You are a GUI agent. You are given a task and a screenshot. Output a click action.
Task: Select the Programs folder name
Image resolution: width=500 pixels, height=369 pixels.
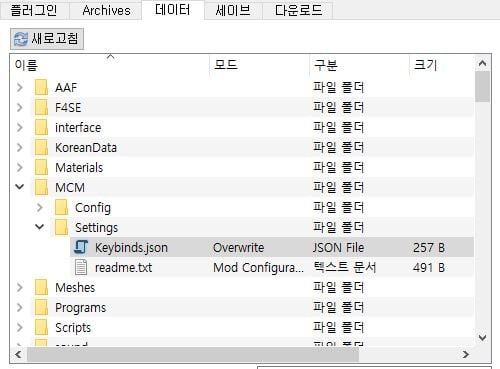click(x=80, y=308)
